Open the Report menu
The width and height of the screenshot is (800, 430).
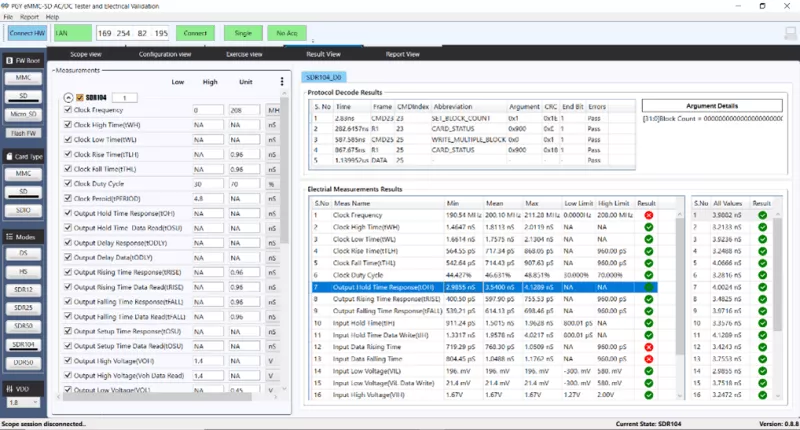tap(29, 17)
